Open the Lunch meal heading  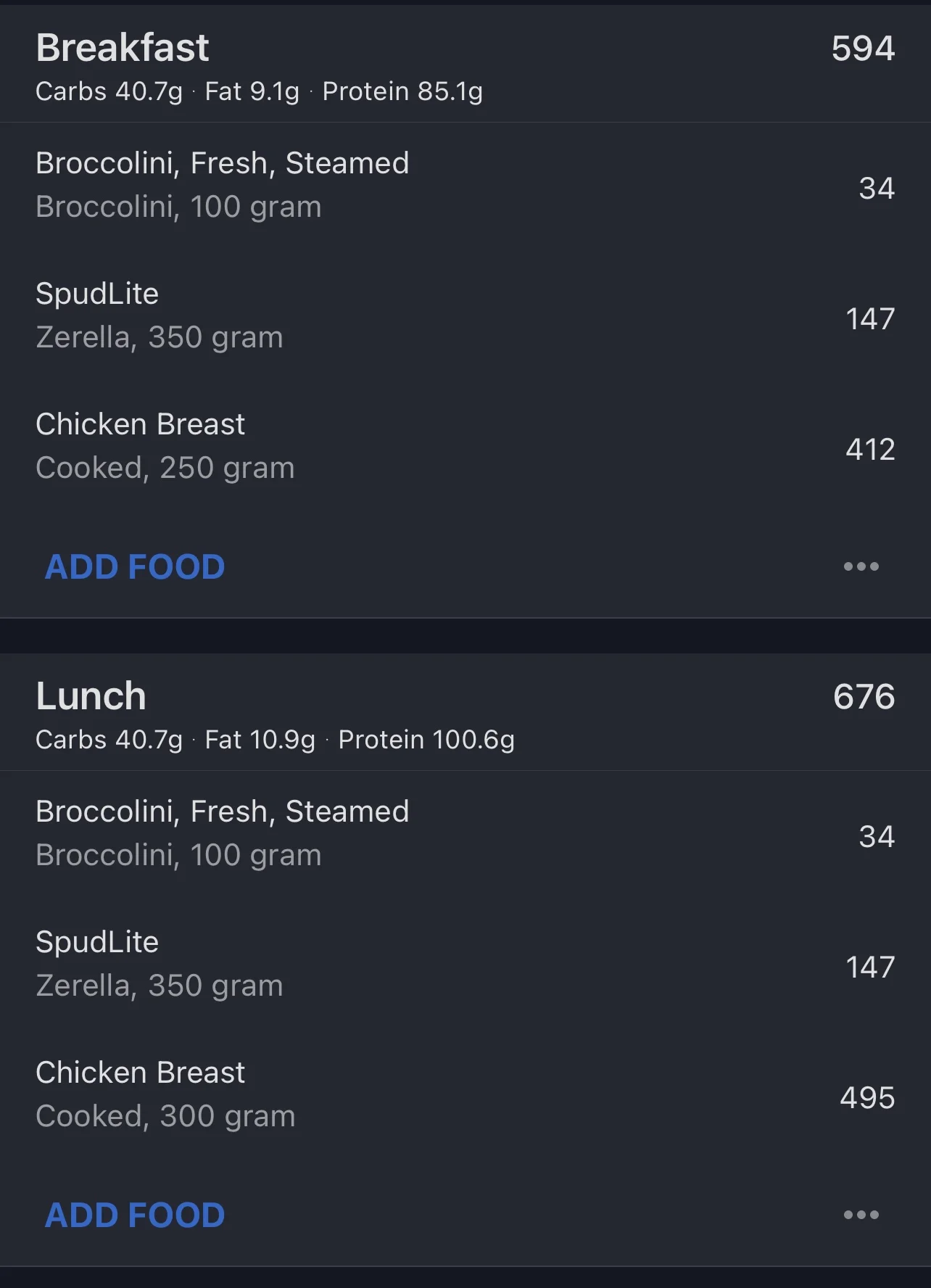coord(91,696)
